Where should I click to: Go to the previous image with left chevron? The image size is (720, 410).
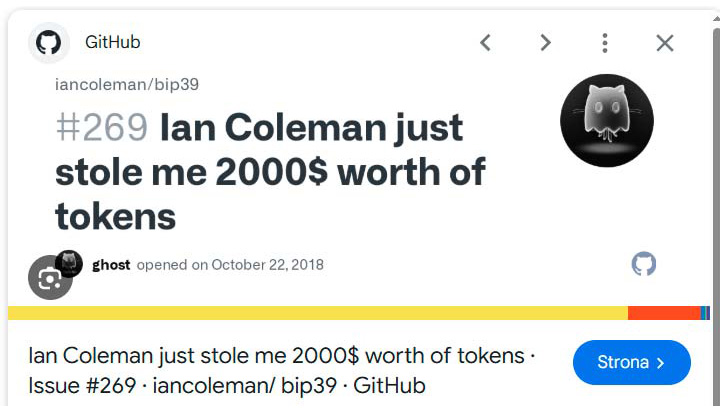tap(485, 42)
